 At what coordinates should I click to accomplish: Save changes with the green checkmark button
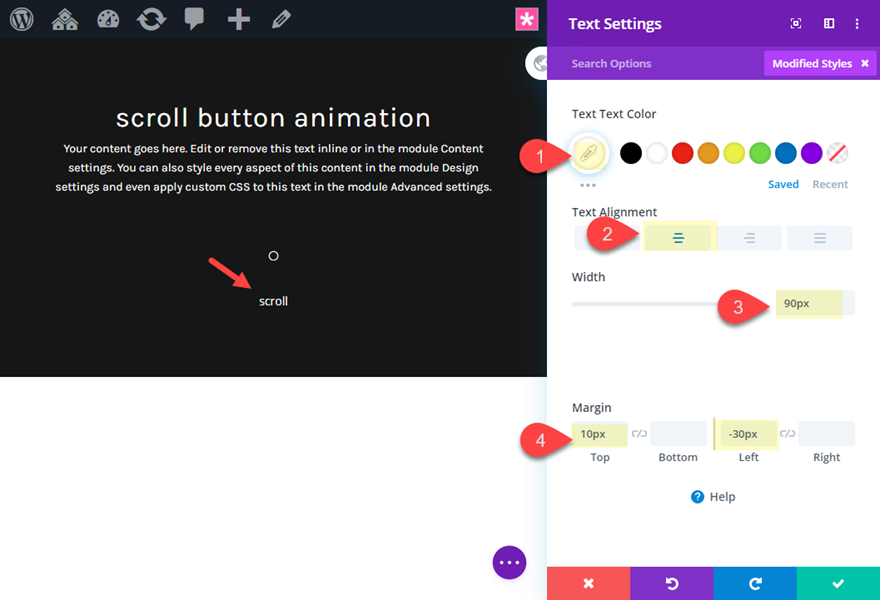pos(838,583)
